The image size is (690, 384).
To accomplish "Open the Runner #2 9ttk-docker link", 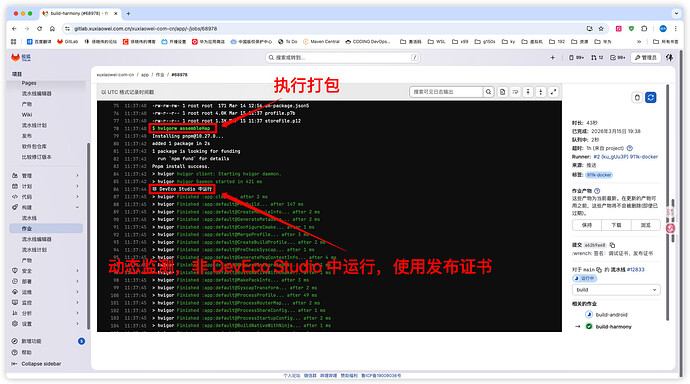I will point(625,157).
